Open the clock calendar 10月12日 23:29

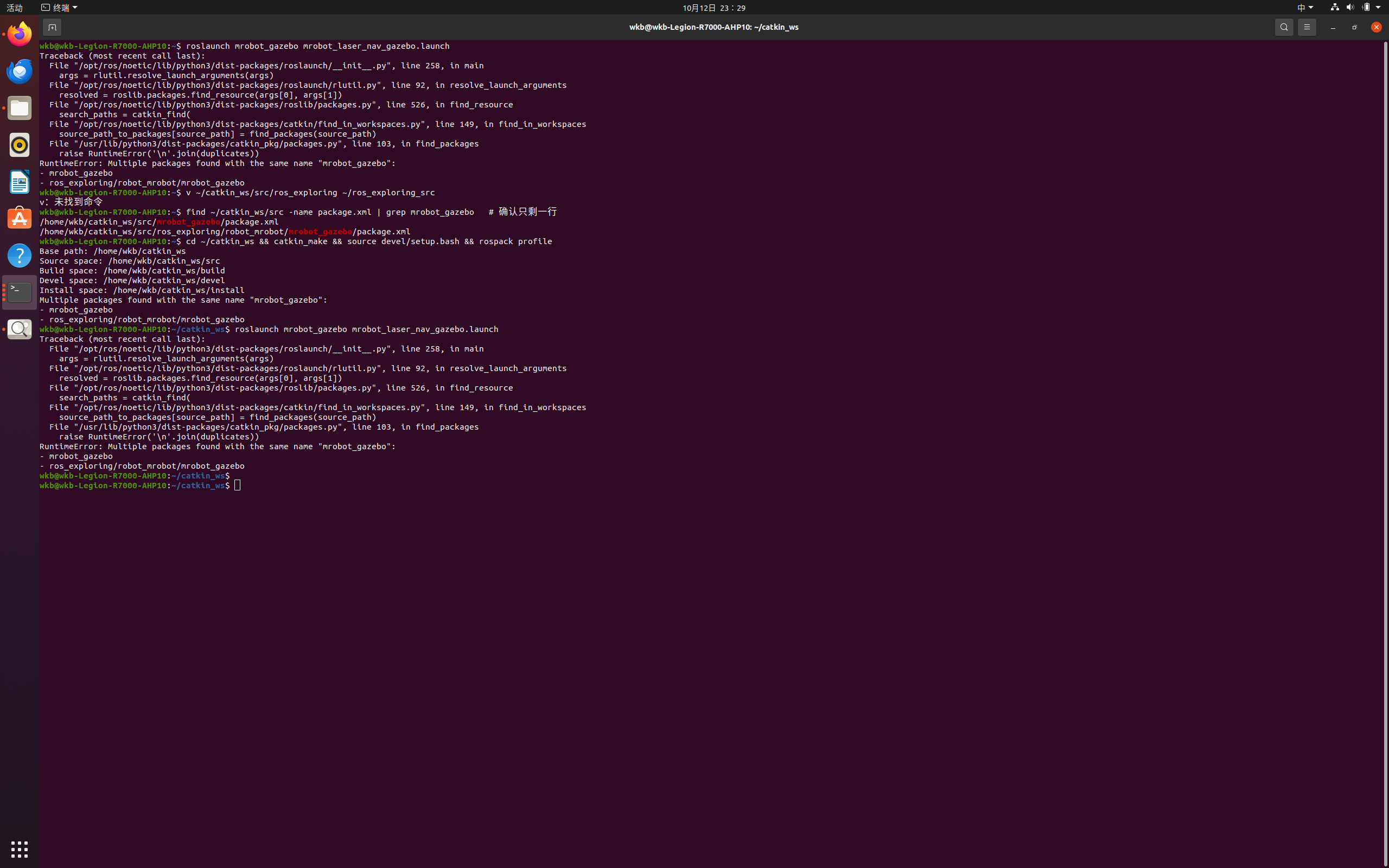714,8
